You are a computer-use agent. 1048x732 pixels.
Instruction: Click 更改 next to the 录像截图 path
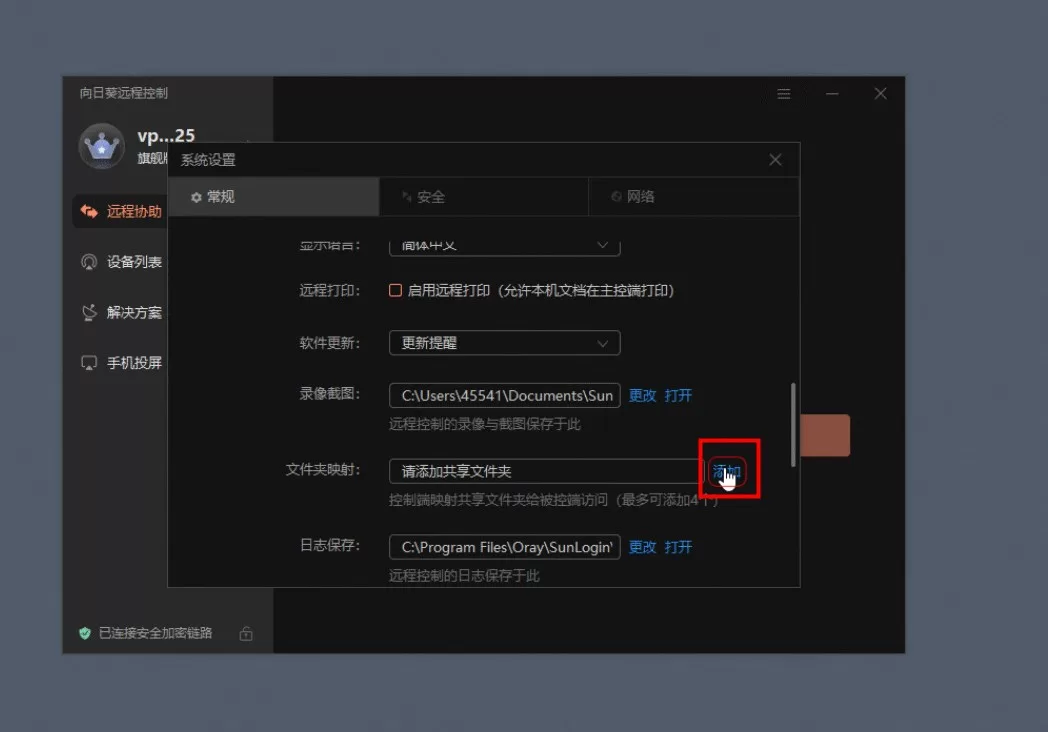[x=643, y=395]
